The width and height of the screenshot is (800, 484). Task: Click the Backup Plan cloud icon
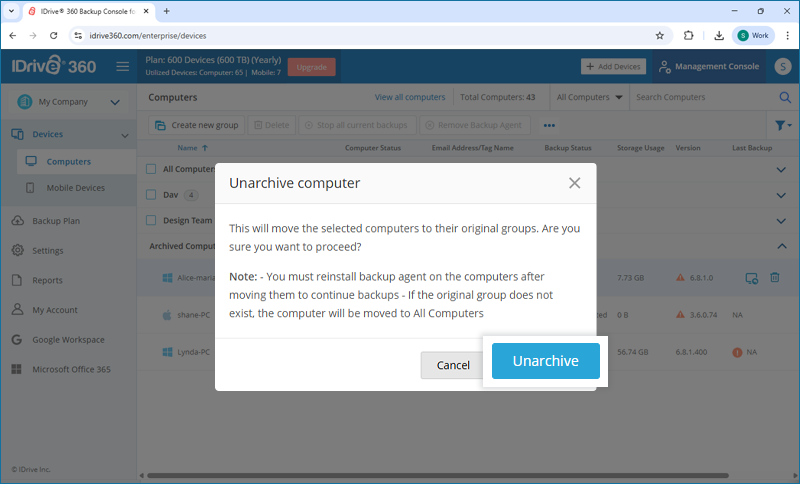(x=17, y=221)
